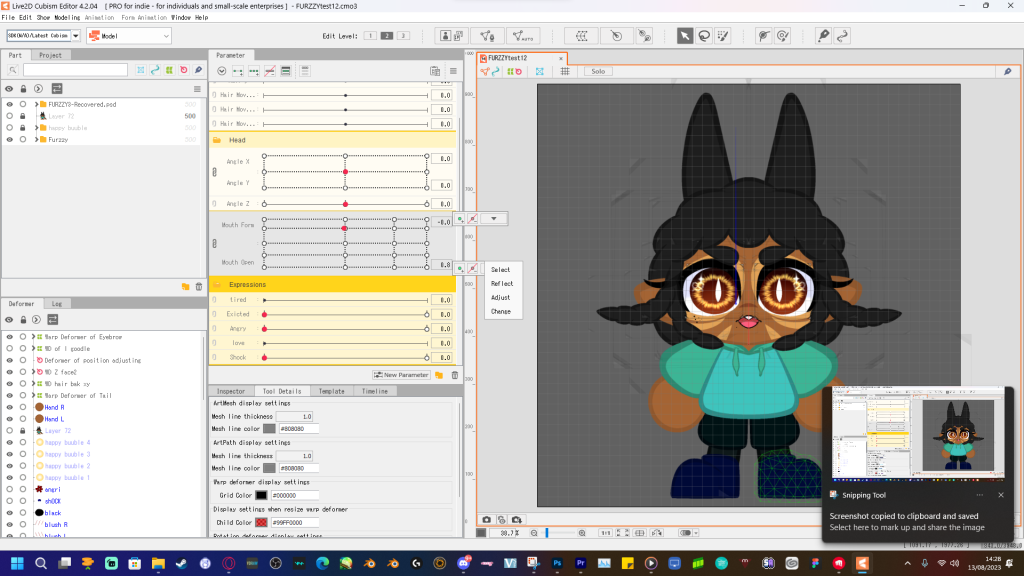Click the Part panel search icon
Viewport: 1024px width, 576px height.
(x=12, y=70)
